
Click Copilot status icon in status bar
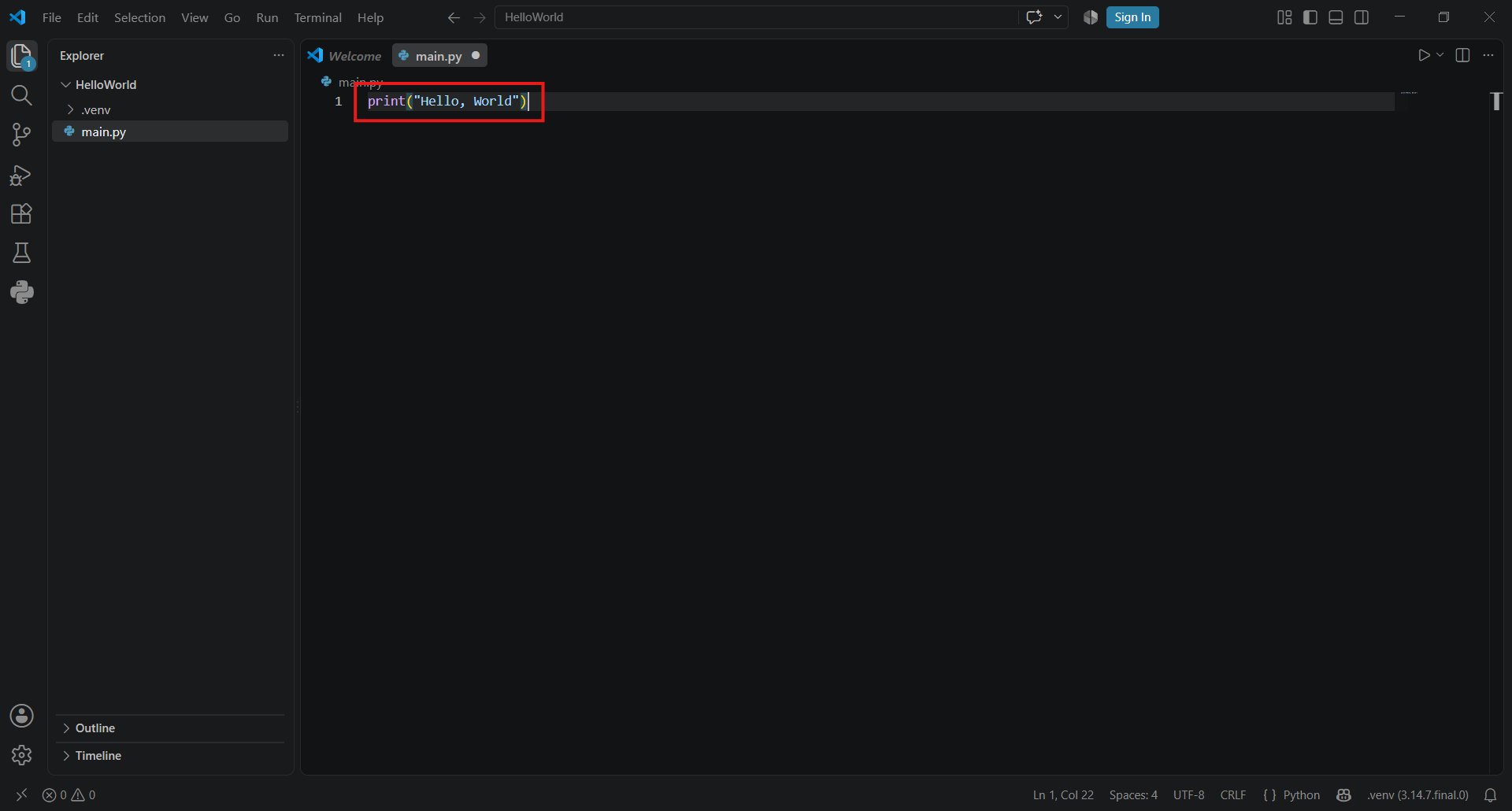(x=1343, y=795)
